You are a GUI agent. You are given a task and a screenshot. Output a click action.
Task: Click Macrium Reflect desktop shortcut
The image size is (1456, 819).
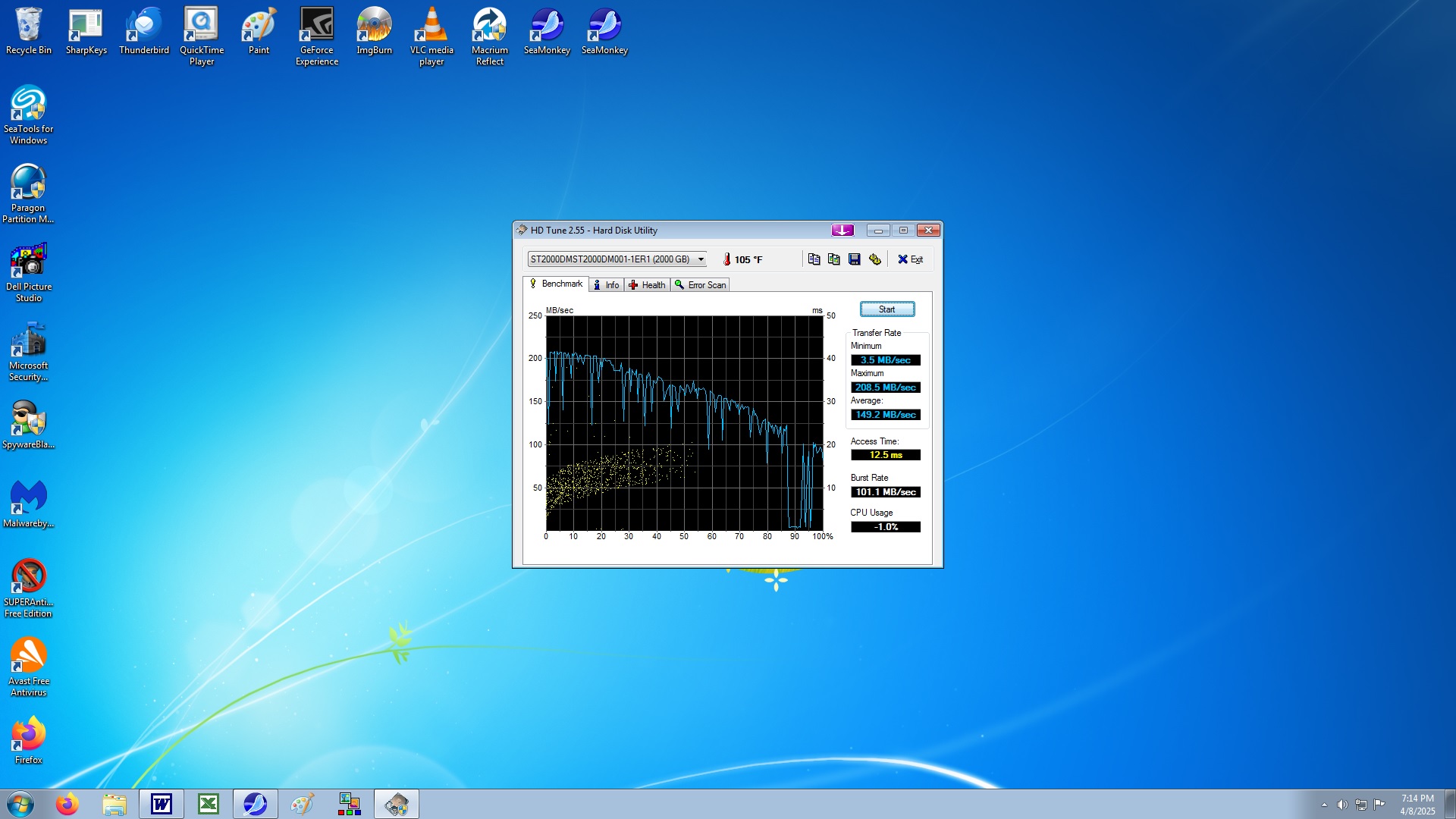click(489, 35)
